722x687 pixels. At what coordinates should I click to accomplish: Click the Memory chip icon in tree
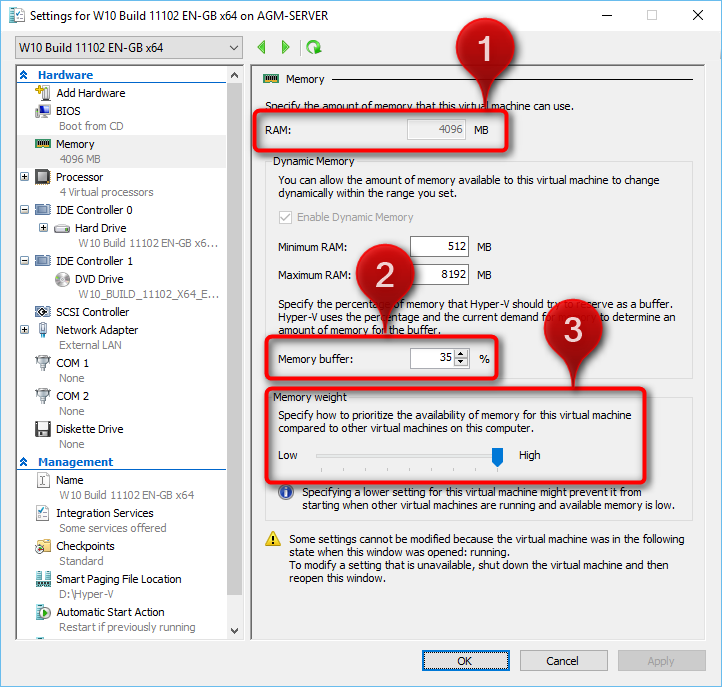[43, 144]
